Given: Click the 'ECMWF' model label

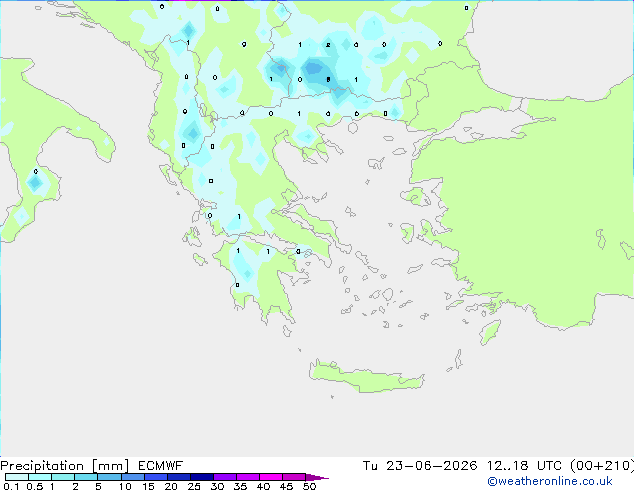Looking at the screenshot, I should (x=161, y=466).
